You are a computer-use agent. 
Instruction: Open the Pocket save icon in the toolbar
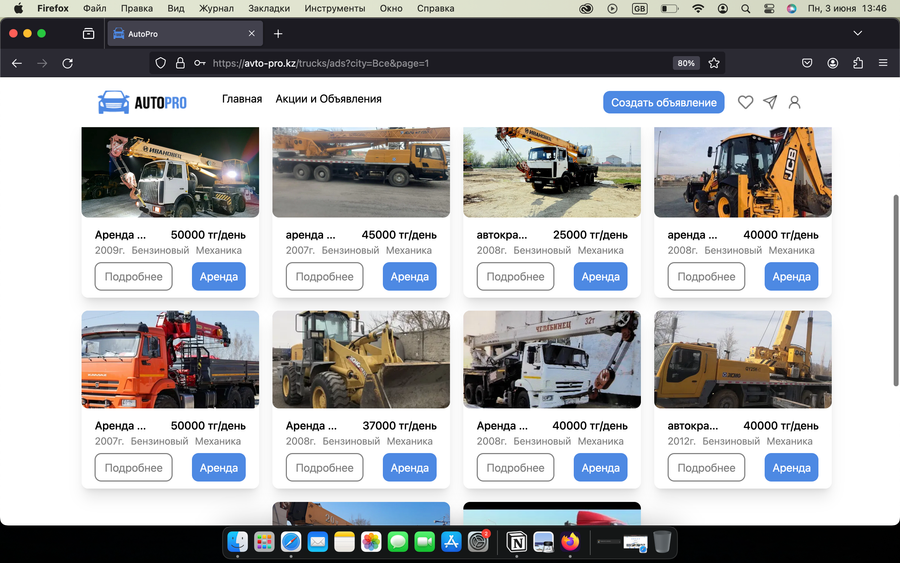point(807,63)
